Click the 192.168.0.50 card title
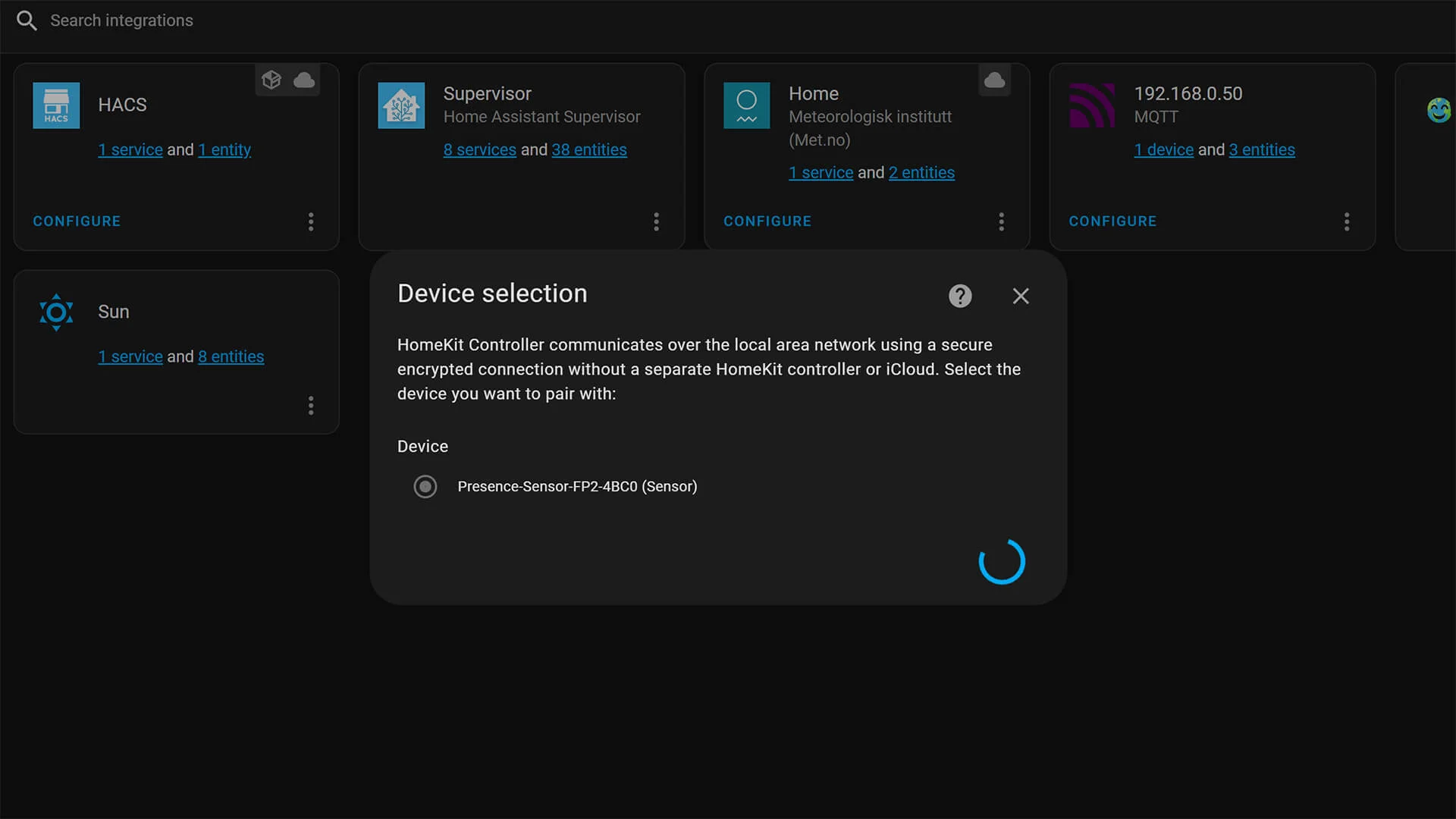1456x819 pixels. 1188,93
